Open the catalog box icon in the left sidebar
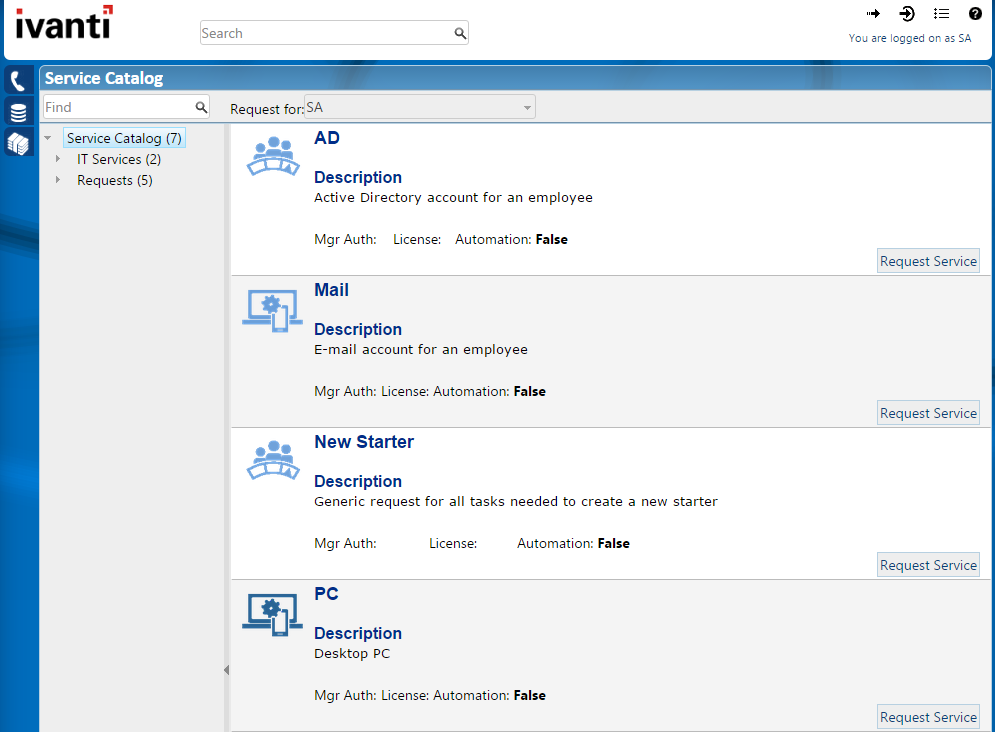Screen dimensions: 995x732 tap(18, 143)
